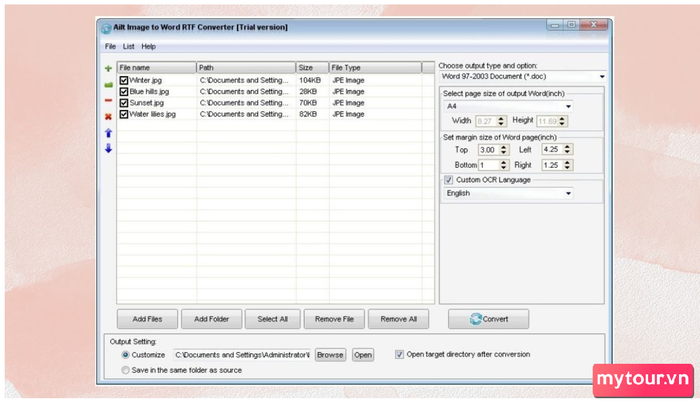Minimize the converter window
Screen dimensions: 700x405
point(555,25)
